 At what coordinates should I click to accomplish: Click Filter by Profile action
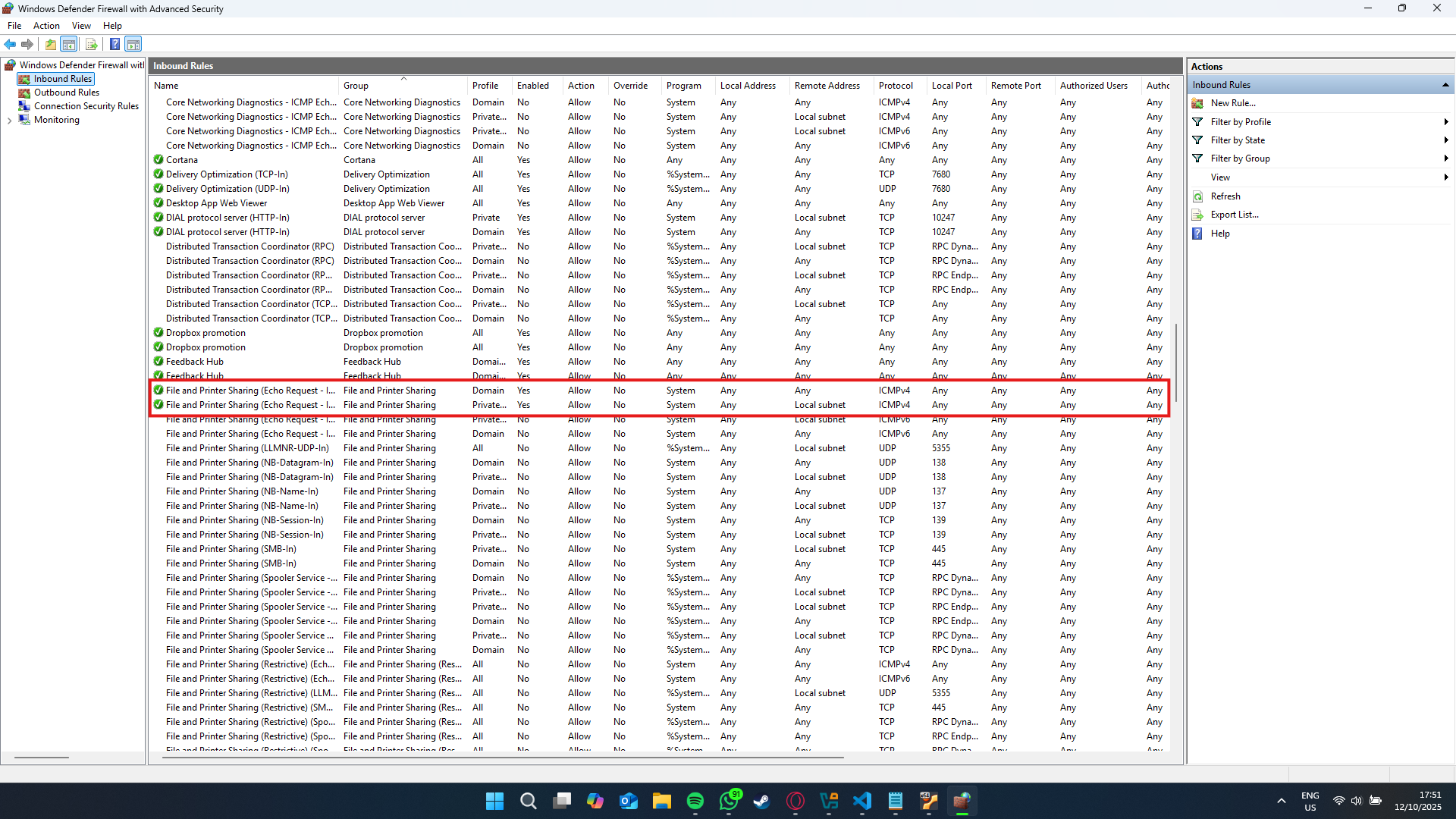[1241, 122]
